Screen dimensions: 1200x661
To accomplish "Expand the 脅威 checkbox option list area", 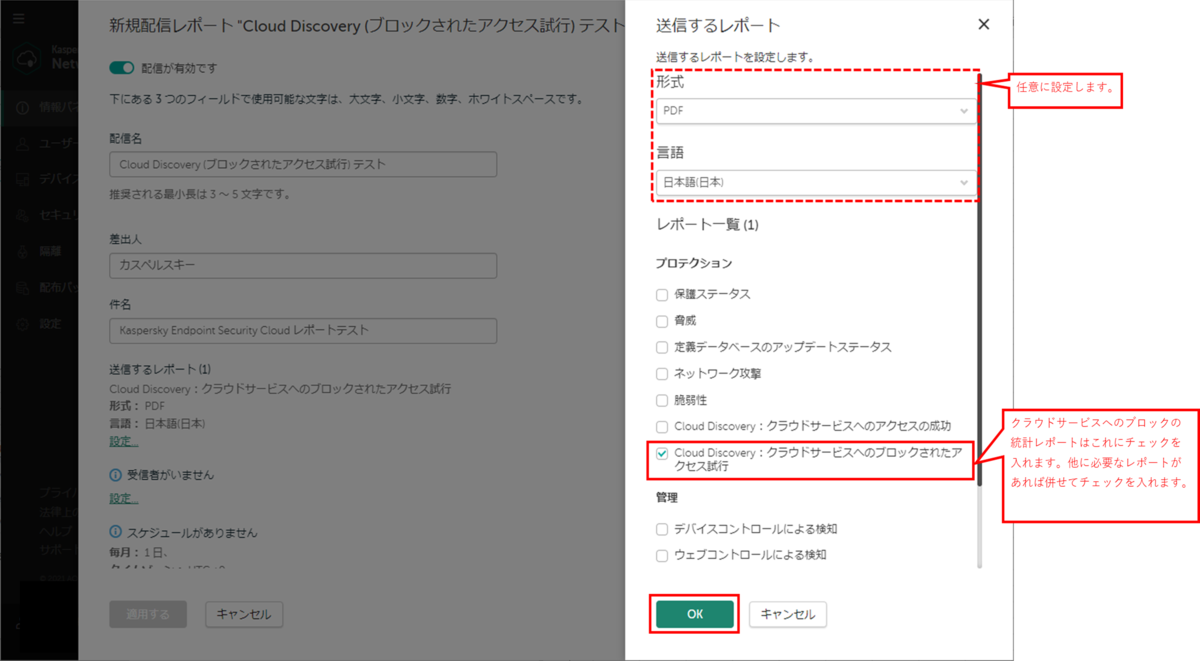I will 662,320.
